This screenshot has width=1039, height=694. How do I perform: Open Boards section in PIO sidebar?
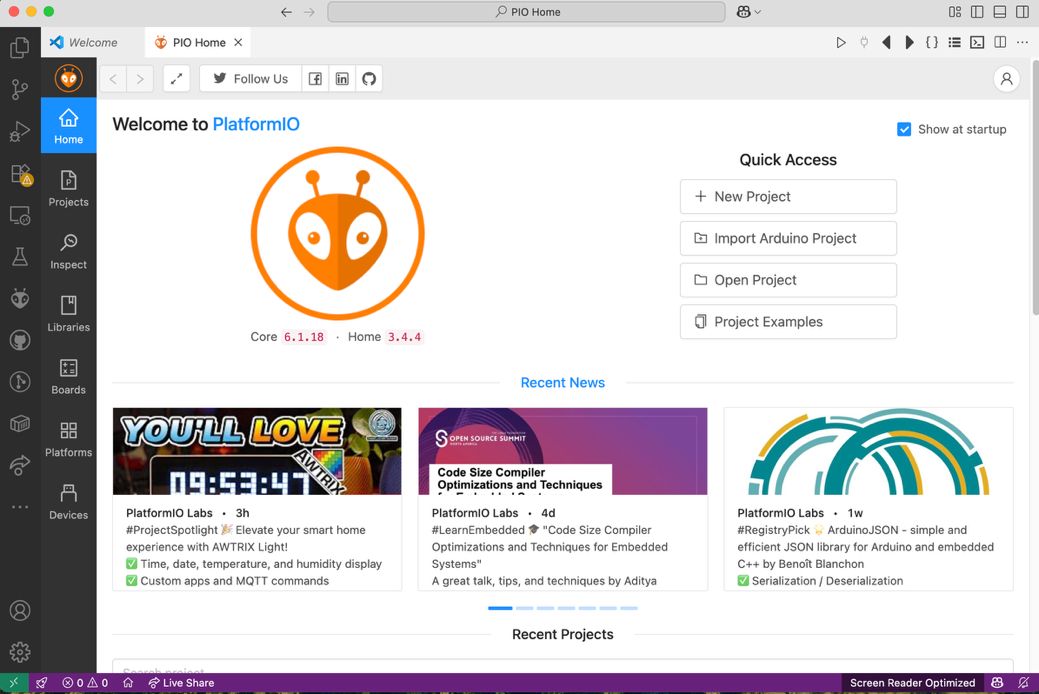[68, 376]
